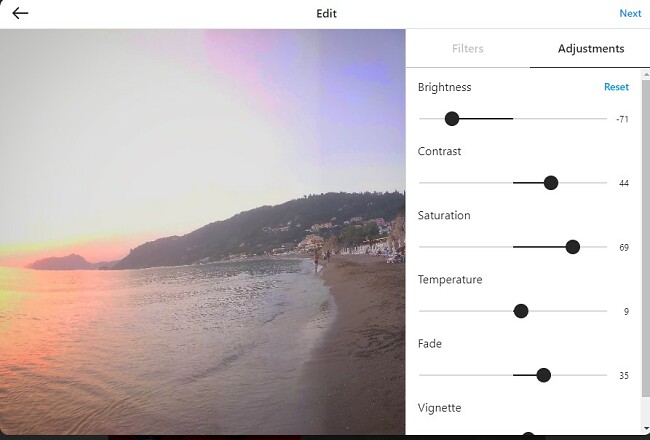
Task: Click the Temperature slider handle
Action: 521,311
